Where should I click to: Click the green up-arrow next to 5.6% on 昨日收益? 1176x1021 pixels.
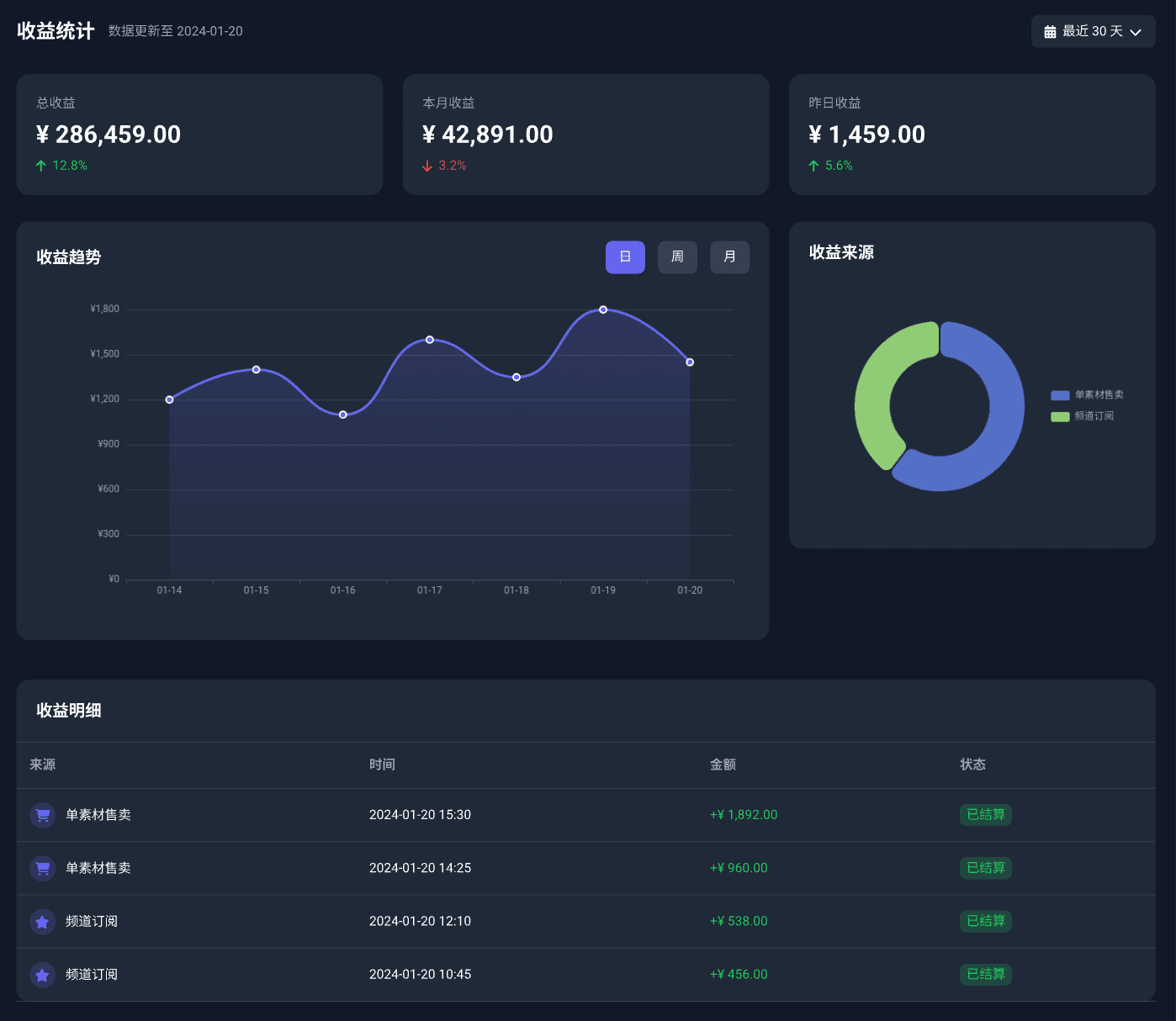tap(813, 165)
